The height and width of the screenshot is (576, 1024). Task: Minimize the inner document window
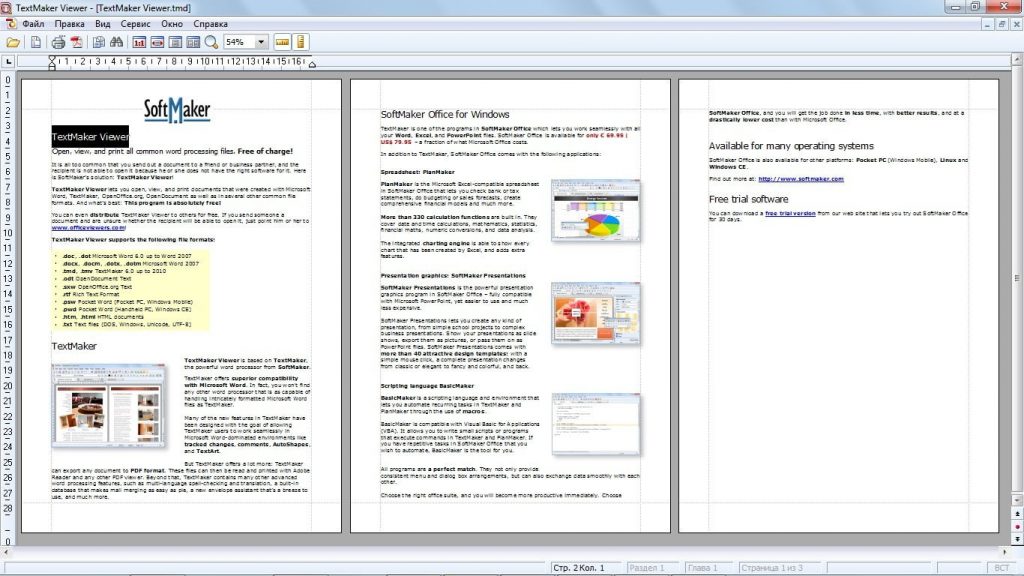(x=987, y=24)
